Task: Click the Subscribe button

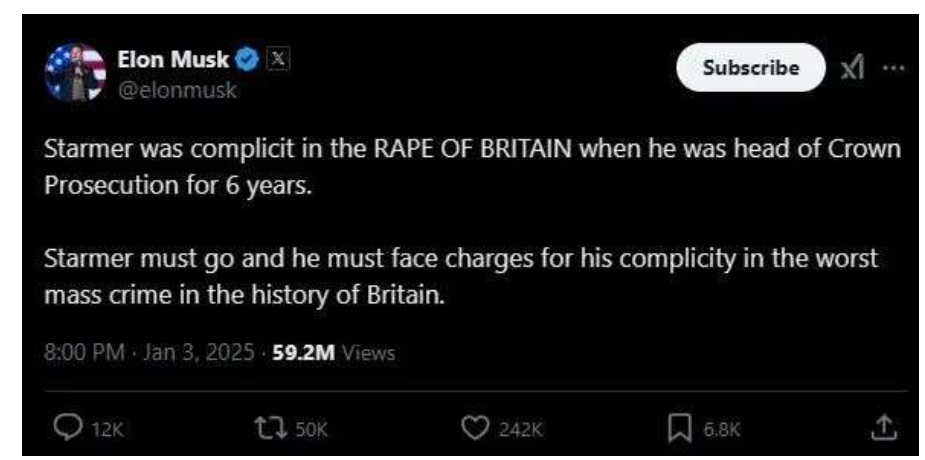Action: pyautogui.click(x=750, y=67)
